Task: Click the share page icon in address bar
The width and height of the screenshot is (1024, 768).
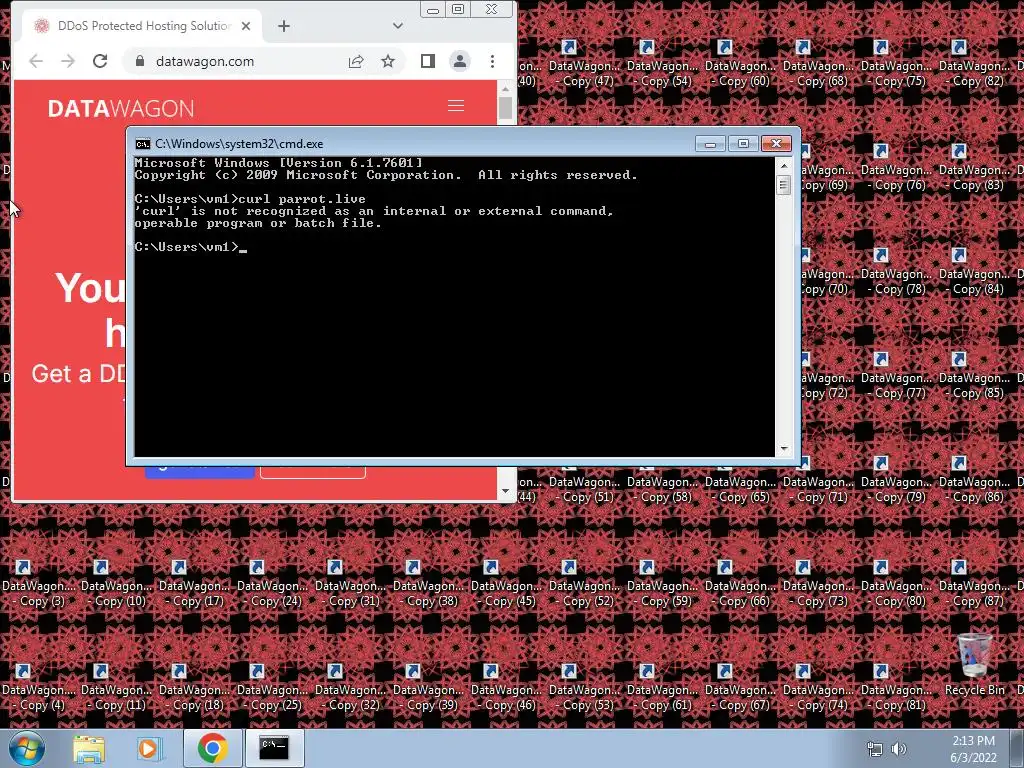Action: tap(356, 61)
